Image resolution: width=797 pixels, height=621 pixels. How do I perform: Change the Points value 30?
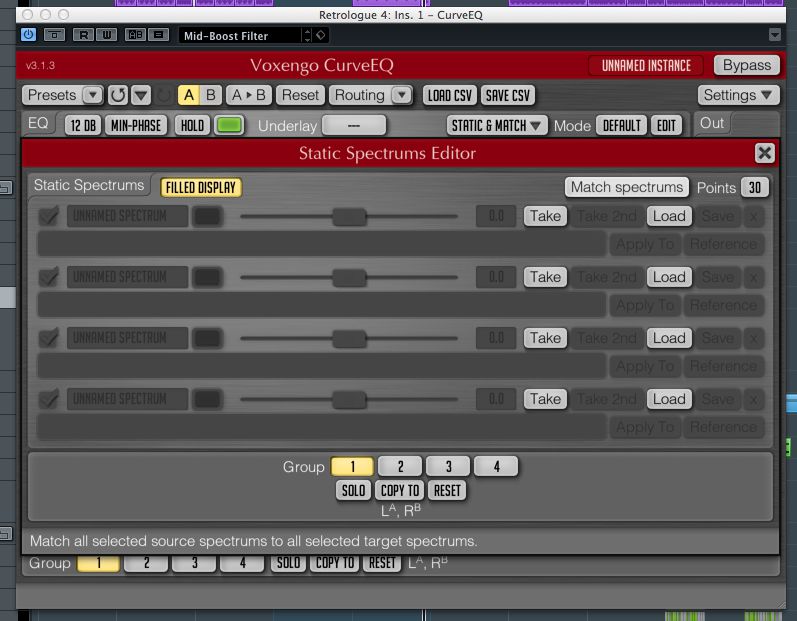(755, 188)
